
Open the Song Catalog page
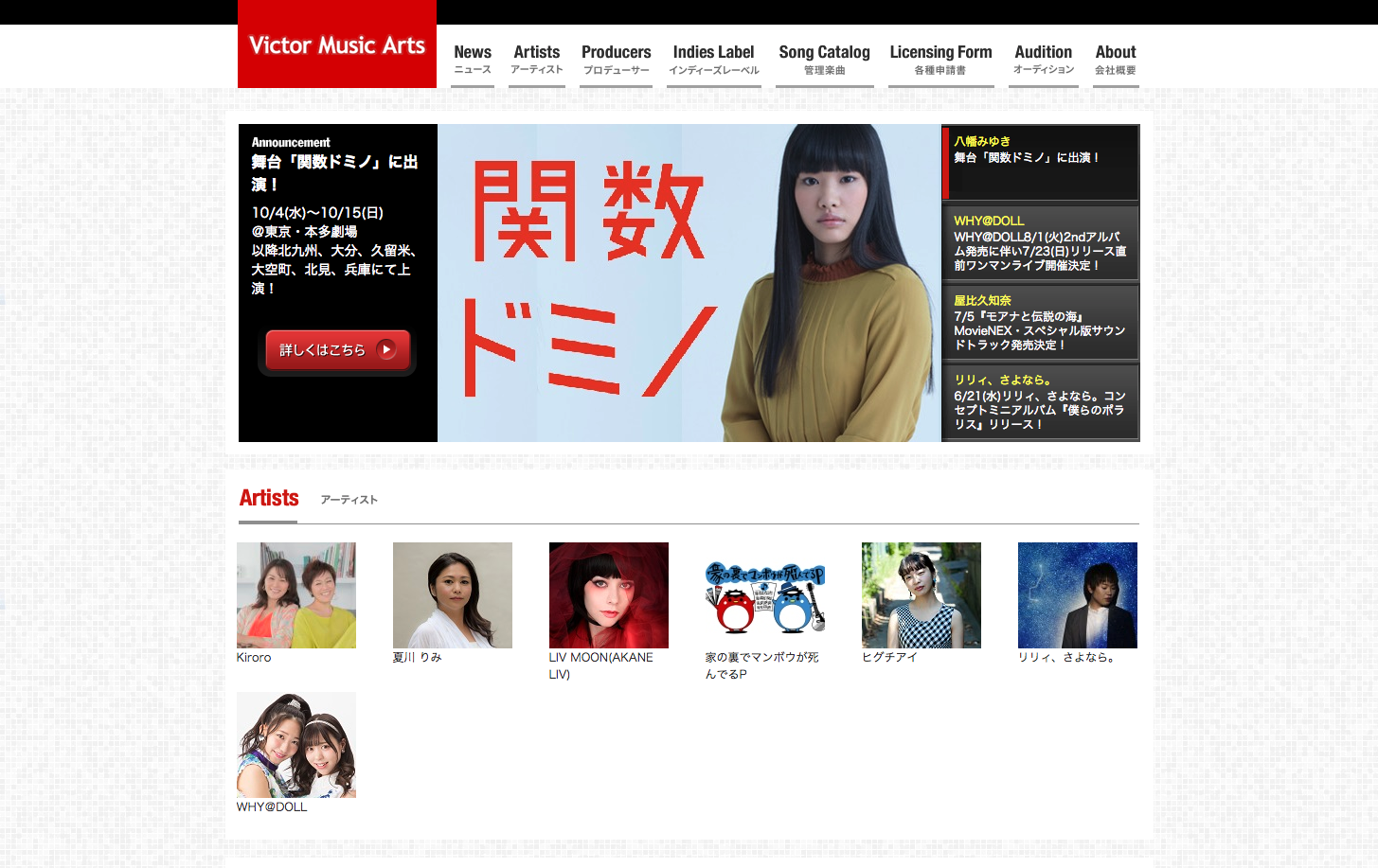tap(825, 60)
